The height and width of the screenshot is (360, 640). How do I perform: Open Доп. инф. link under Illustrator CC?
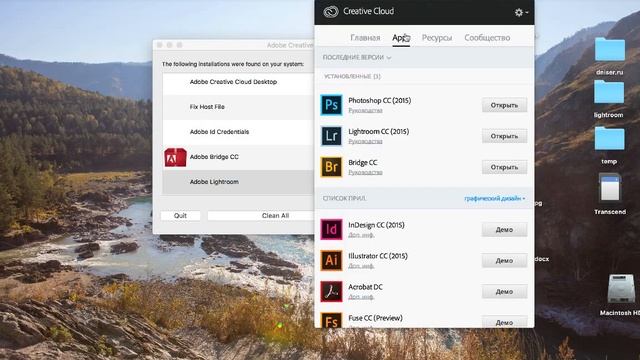coord(361,266)
